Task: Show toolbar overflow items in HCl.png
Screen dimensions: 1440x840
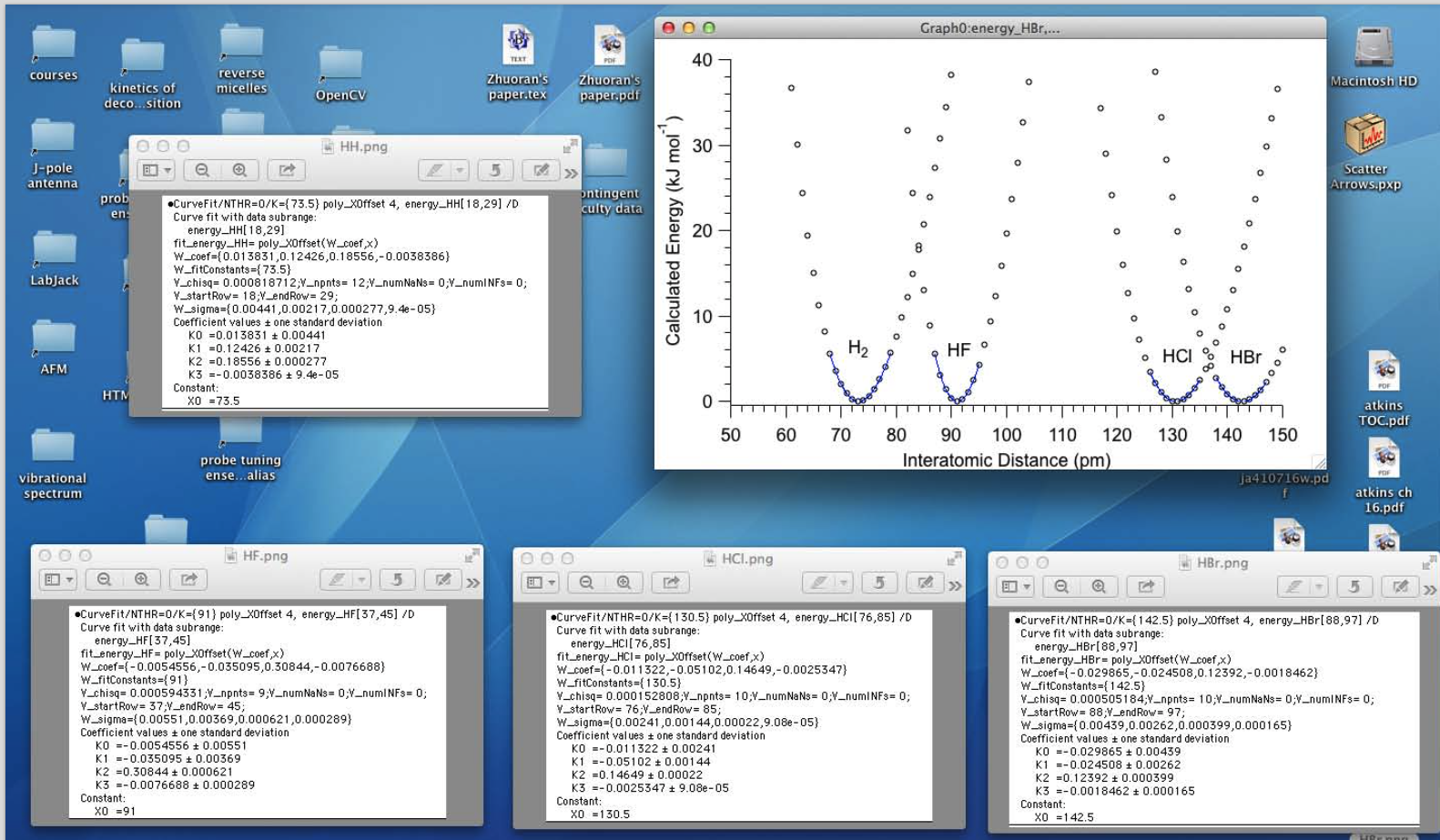Action: pos(955,584)
